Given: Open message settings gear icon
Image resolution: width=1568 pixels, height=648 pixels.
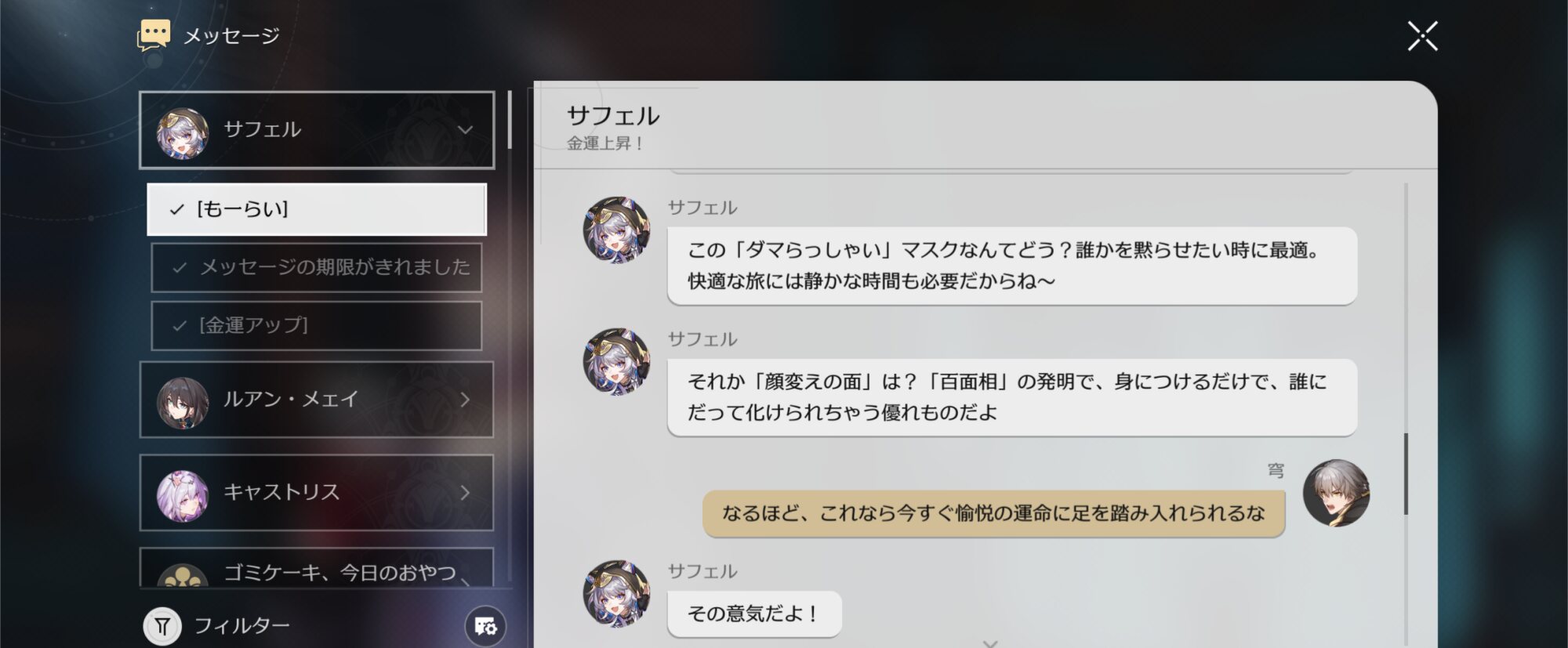Looking at the screenshot, I should (485, 627).
